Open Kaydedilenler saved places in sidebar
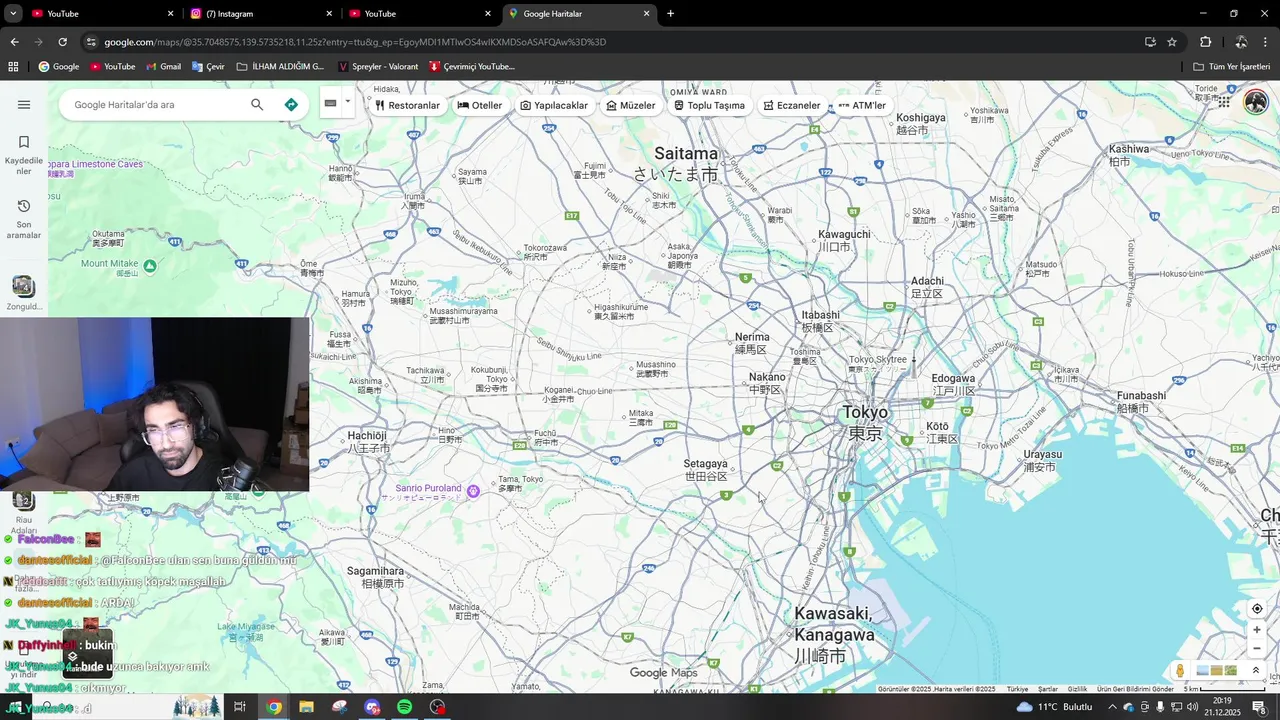 coord(24,154)
